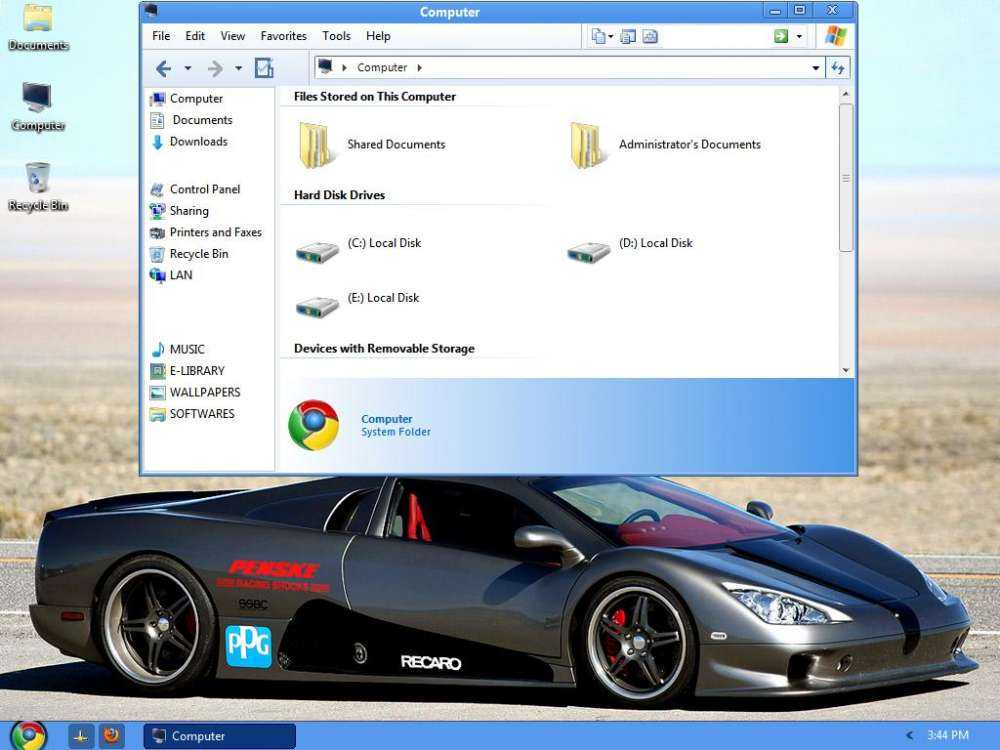This screenshot has width=1000, height=750.
Task: Click the export/check toolbar icon
Action: click(263, 68)
